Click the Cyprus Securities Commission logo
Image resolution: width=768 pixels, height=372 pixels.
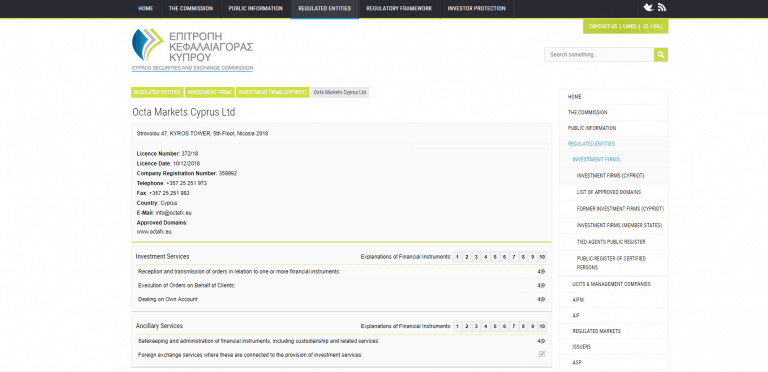[192, 50]
